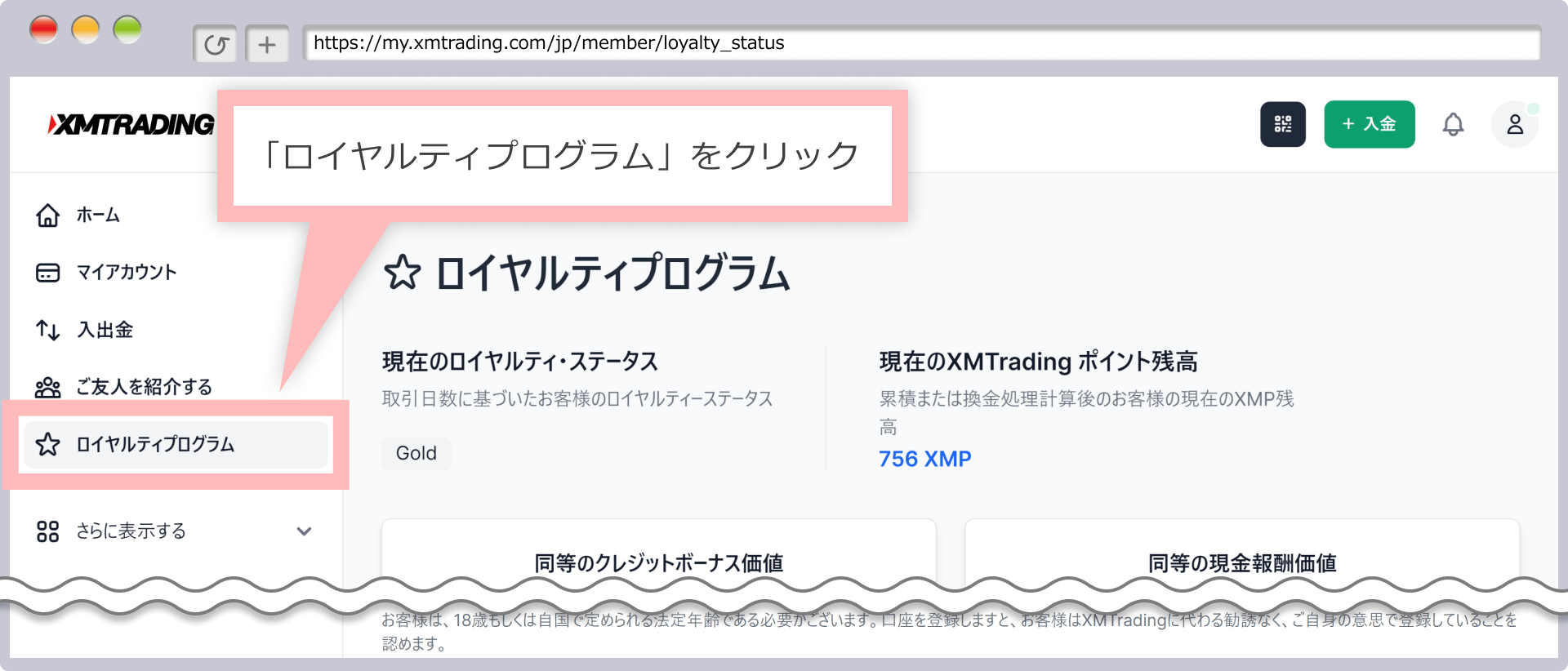Screen dimensions: 1568x671
Task: Click the 756 XMP balance value
Action: (x=924, y=459)
